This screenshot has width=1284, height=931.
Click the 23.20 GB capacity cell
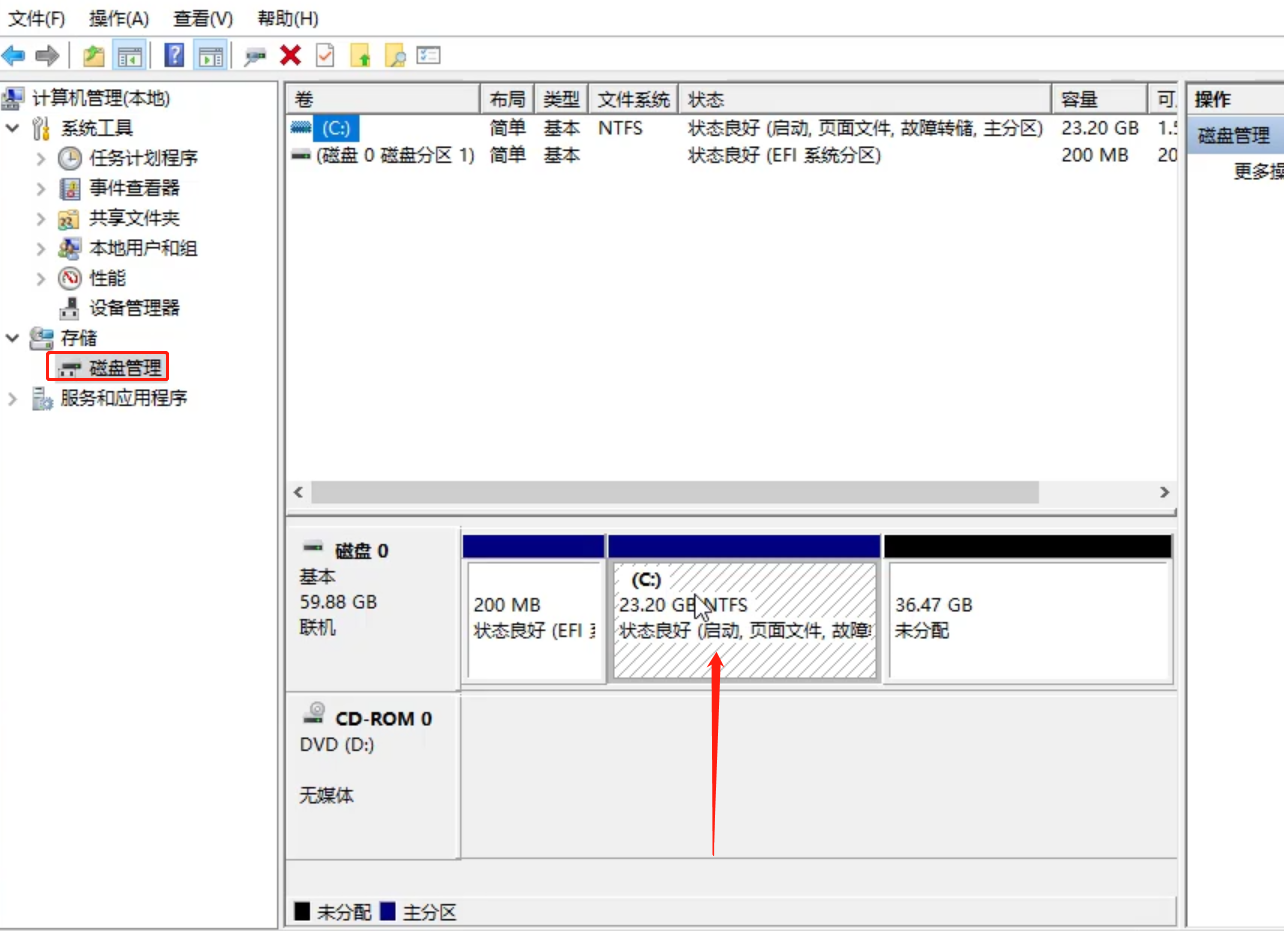[1100, 128]
